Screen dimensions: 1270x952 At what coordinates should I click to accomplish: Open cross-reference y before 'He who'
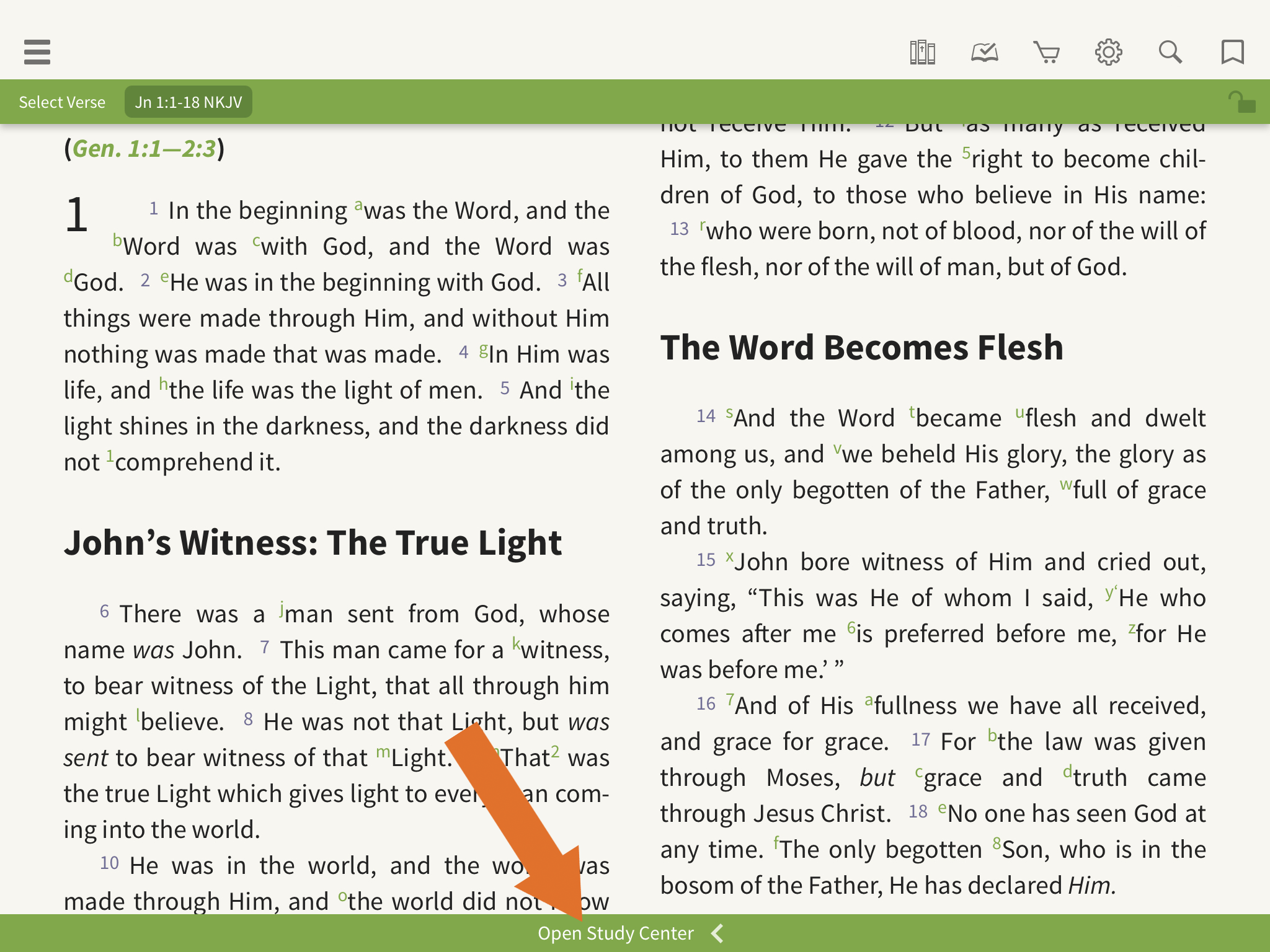click(x=1110, y=593)
